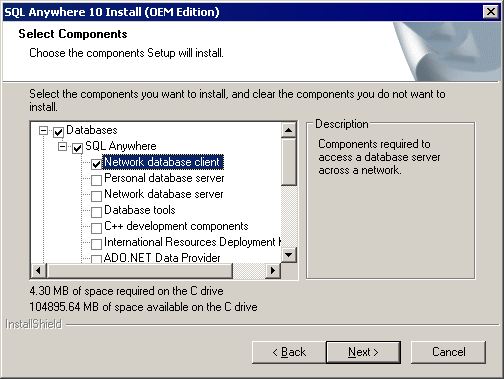Click the horizontal scrollbar left arrow
The width and height of the screenshot is (504, 379).
(x=38, y=270)
